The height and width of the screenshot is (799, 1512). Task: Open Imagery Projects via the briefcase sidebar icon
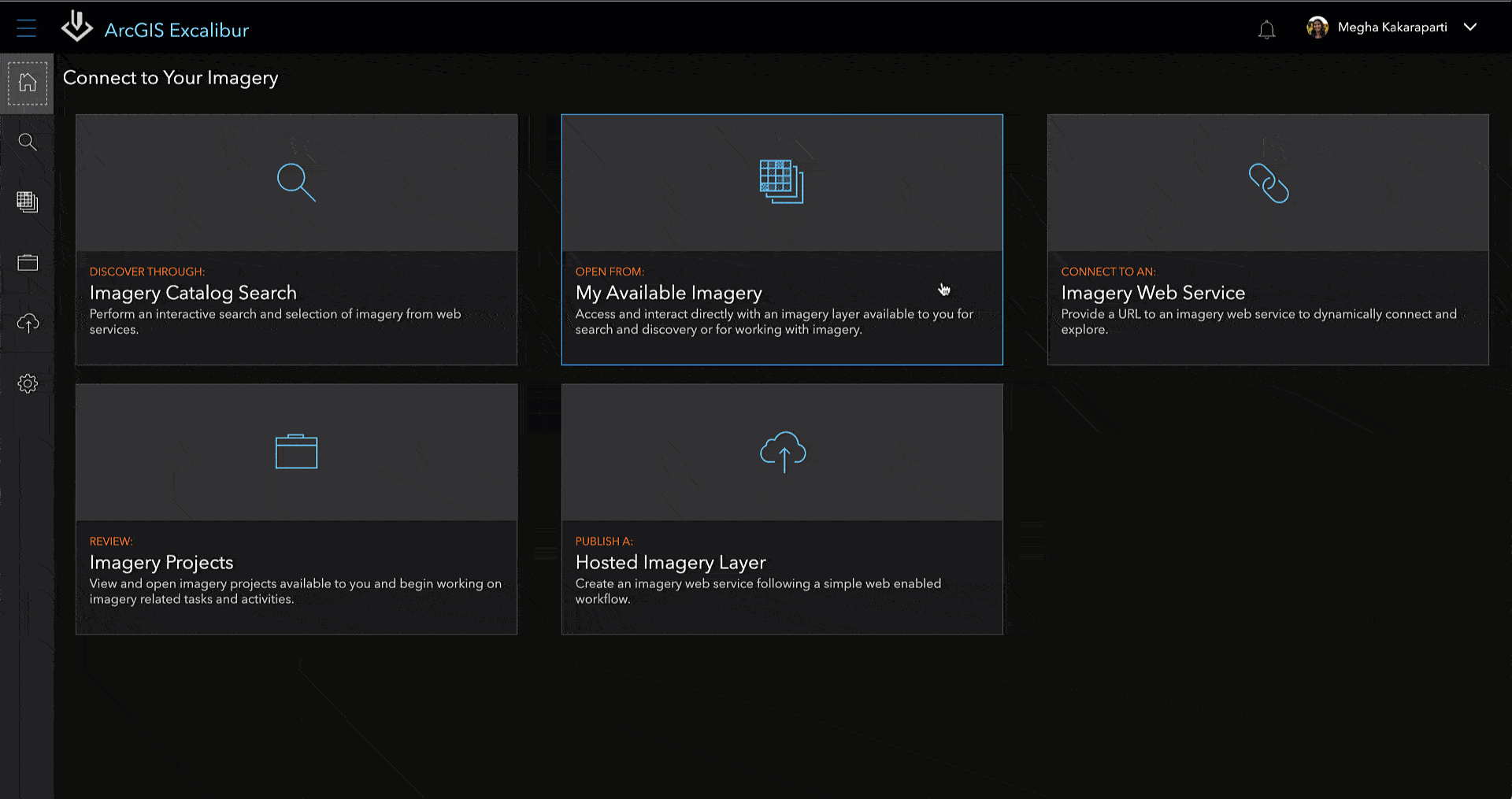(x=28, y=262)
